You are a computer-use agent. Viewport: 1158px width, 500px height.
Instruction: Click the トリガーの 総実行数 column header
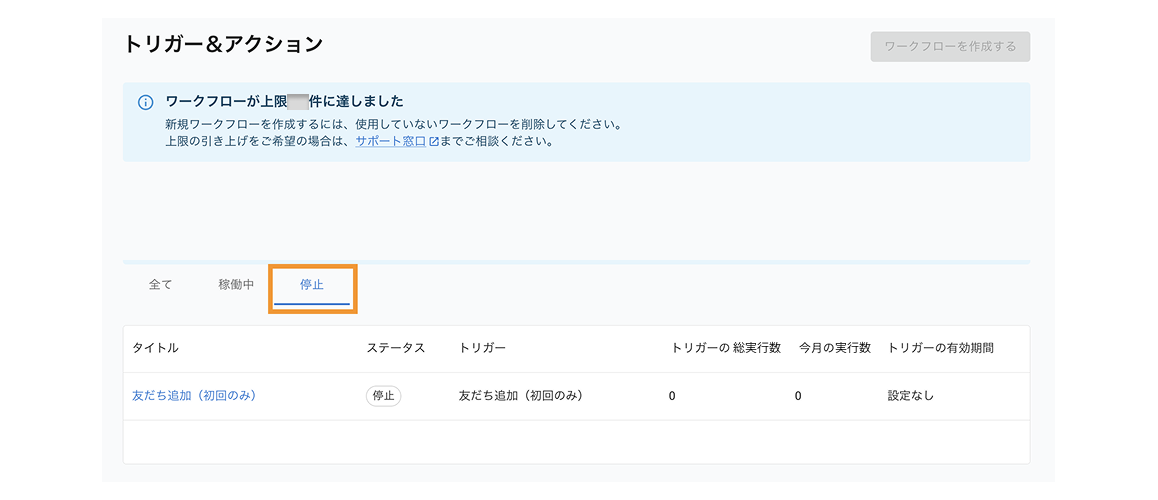pyautogui.click(x=726, y=348)
